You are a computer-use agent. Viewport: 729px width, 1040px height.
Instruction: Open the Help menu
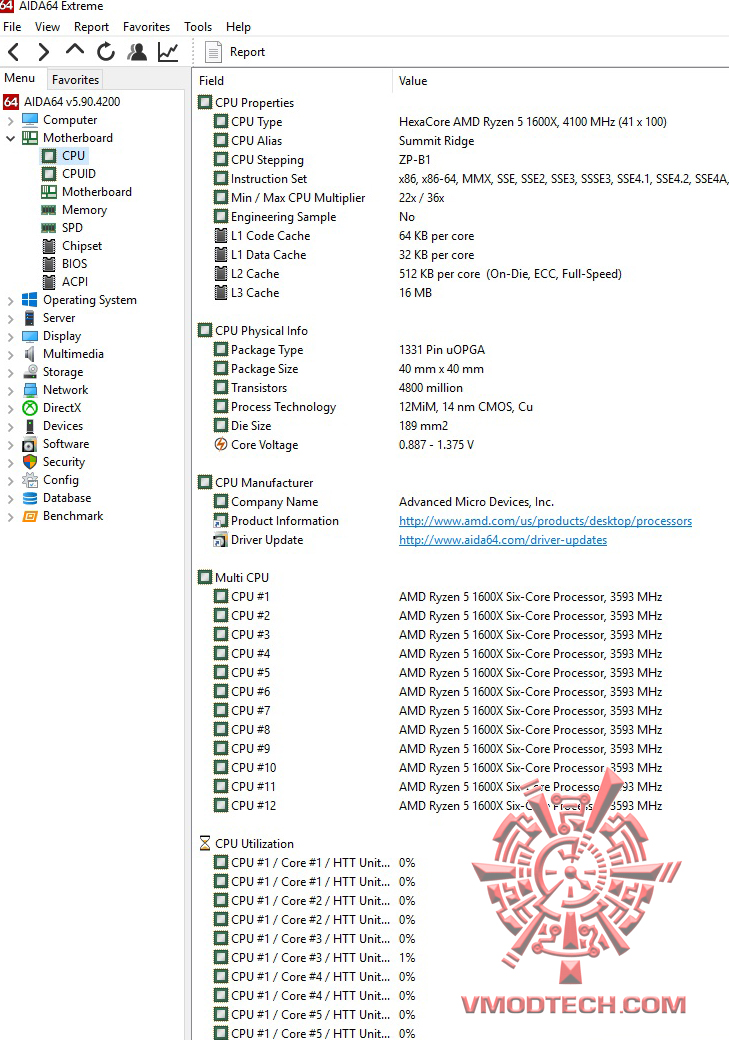238,27
